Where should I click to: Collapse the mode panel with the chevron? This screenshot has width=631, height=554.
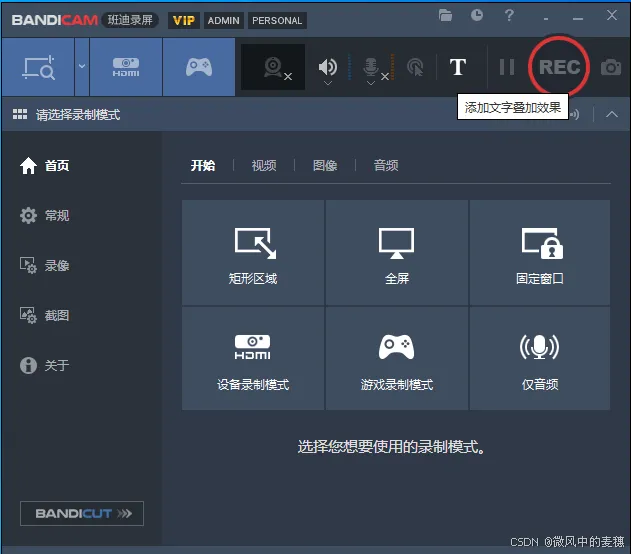[x=612, y=114]
